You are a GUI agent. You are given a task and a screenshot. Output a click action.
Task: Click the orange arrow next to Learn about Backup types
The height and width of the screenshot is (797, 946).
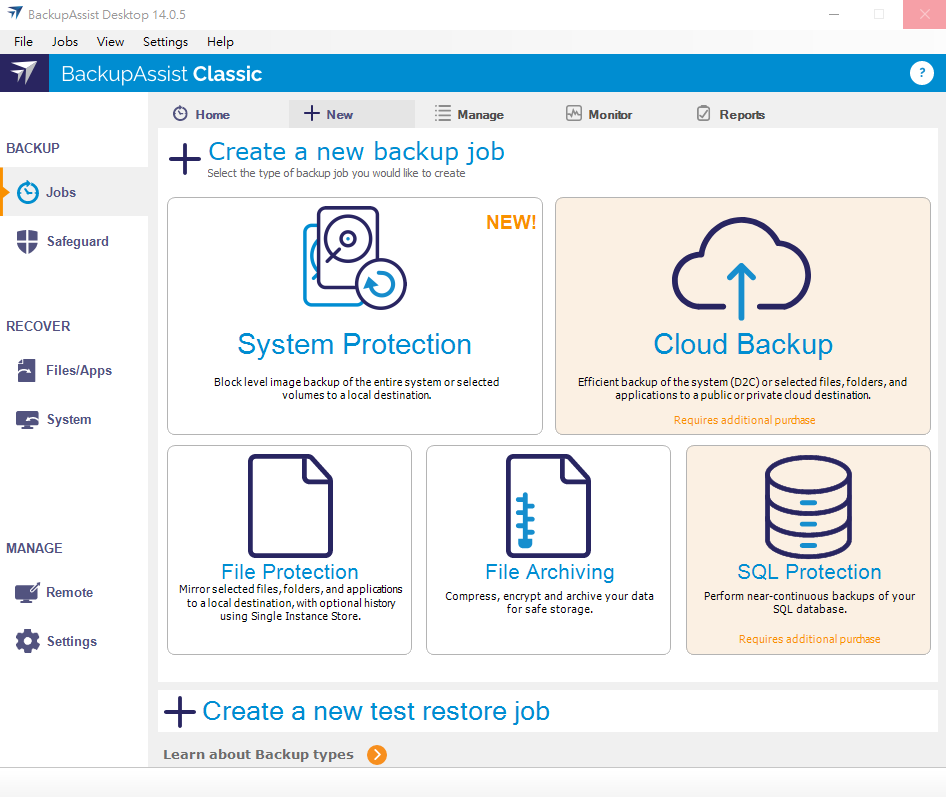[x=377, y=755]
